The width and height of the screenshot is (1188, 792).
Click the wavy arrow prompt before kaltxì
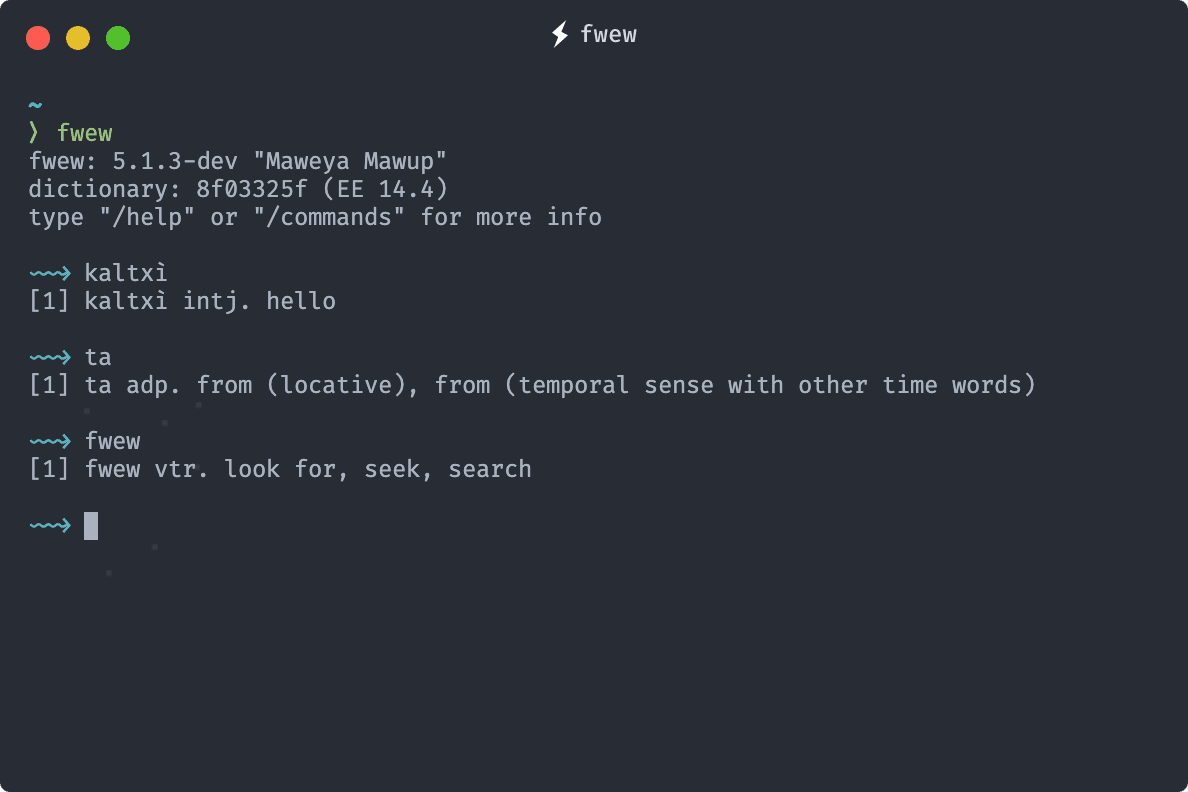[x=50, y=273]
